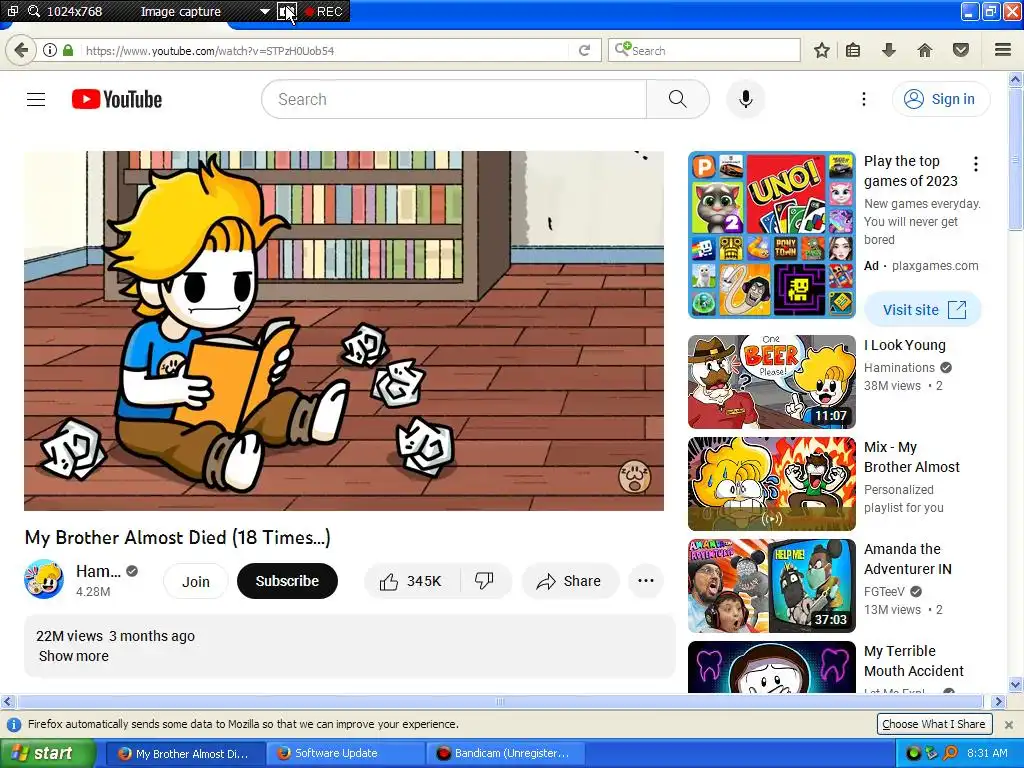Viewport: 1024px width, 768px height.
Task: Click '22M views 3 months ago' text
Action: [x=116, y=635]
